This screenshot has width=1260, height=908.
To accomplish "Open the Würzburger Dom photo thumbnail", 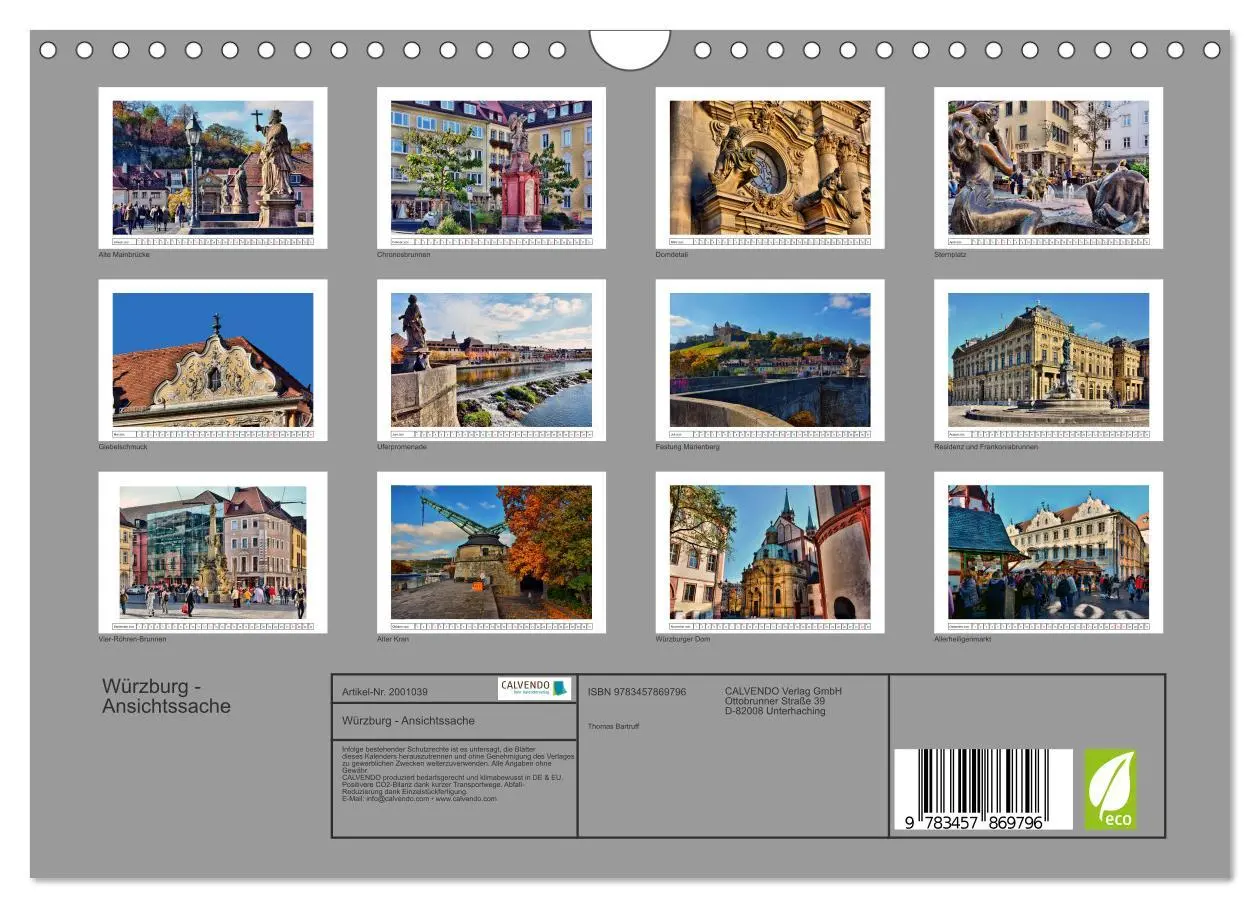I will [x=770, y=552].
